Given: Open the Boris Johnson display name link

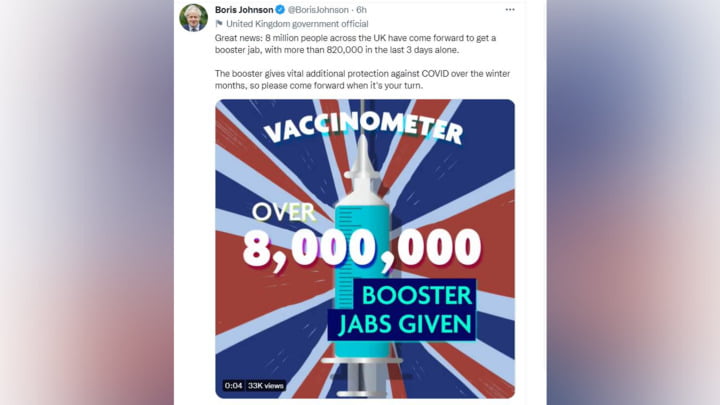Looking at the screenshot, I should (244, 9).
